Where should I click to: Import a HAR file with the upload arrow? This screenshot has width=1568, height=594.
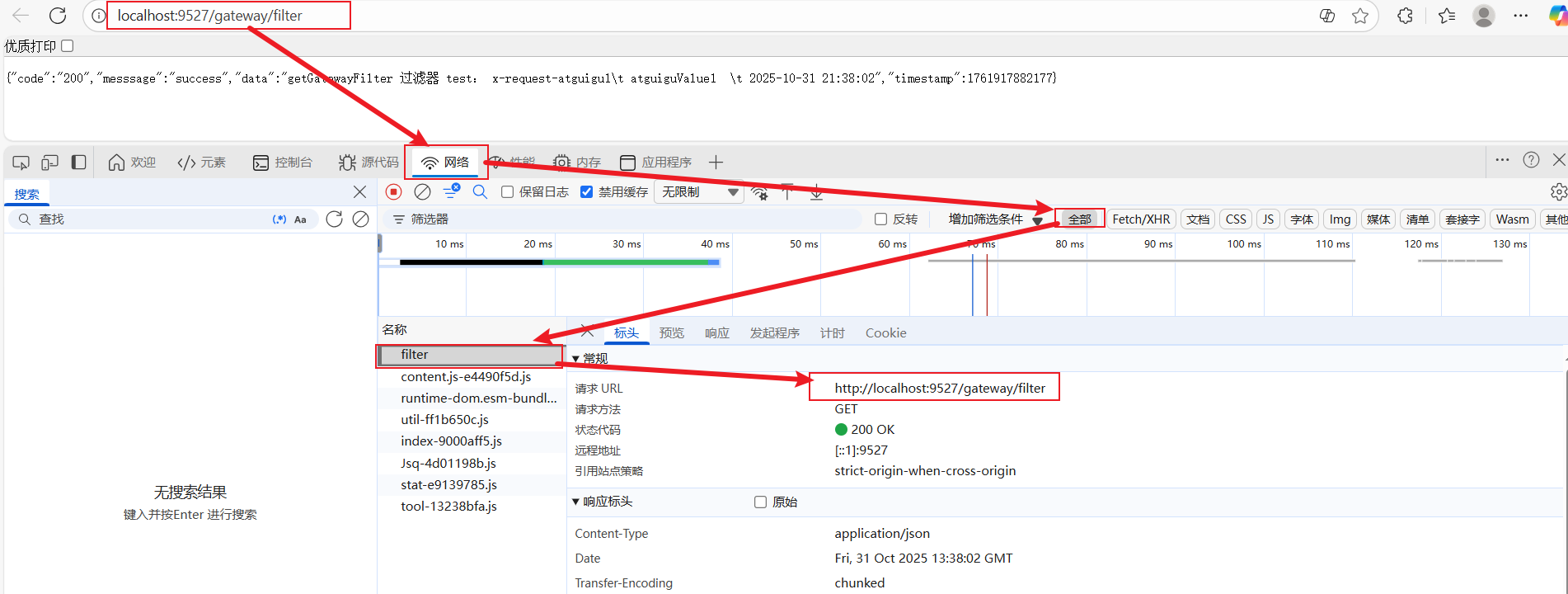788,192
